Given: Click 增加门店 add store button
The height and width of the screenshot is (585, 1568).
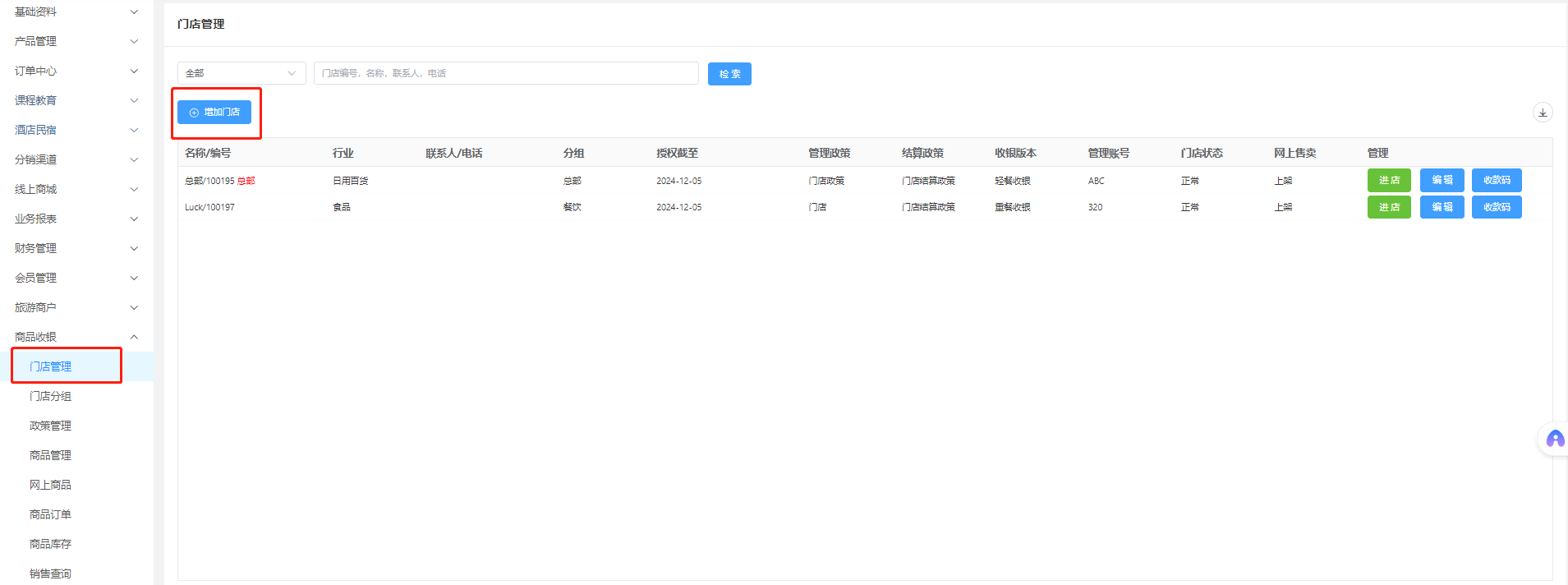Looking at the screenshot, I should click(214, 113).
